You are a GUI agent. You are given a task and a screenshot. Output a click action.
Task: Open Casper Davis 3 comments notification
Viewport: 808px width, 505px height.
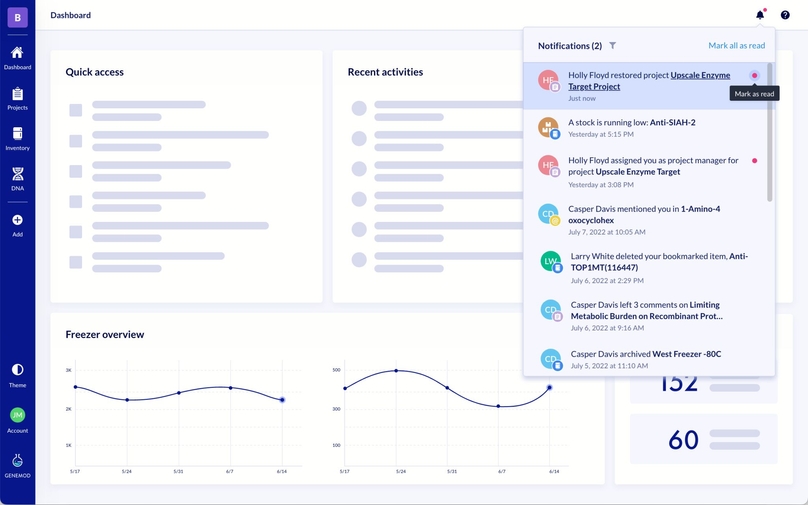pos(644,316)
